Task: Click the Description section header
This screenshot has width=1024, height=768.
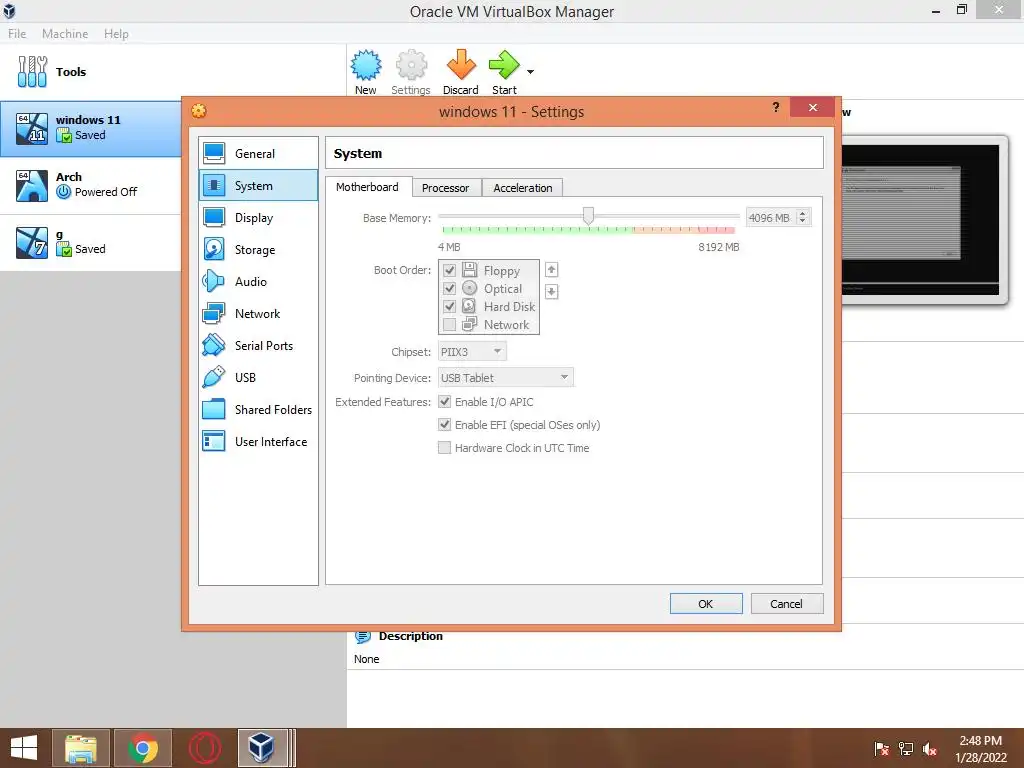Action: [x=410, y=635]
